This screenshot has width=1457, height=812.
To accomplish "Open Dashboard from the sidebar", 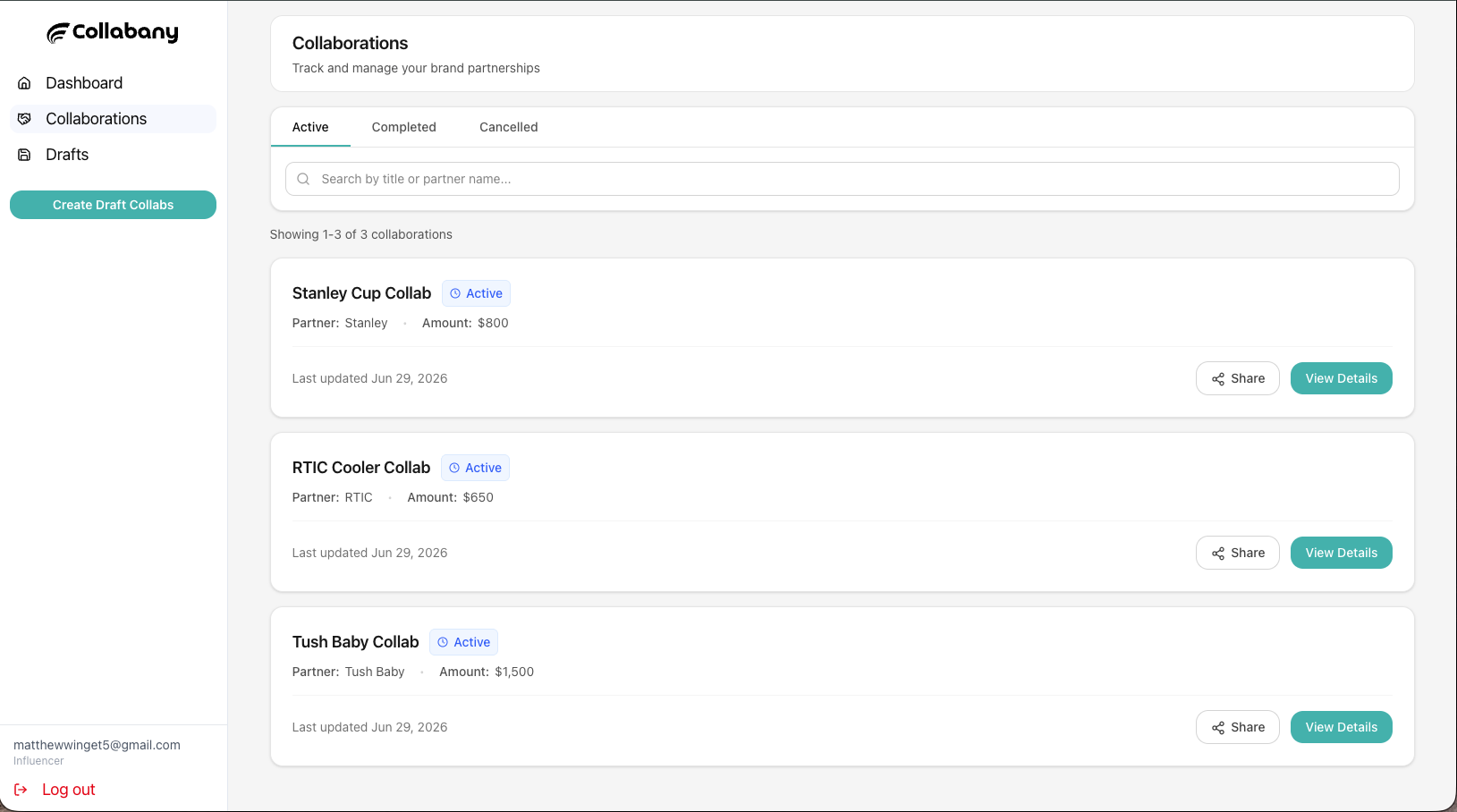I will 113,83.
